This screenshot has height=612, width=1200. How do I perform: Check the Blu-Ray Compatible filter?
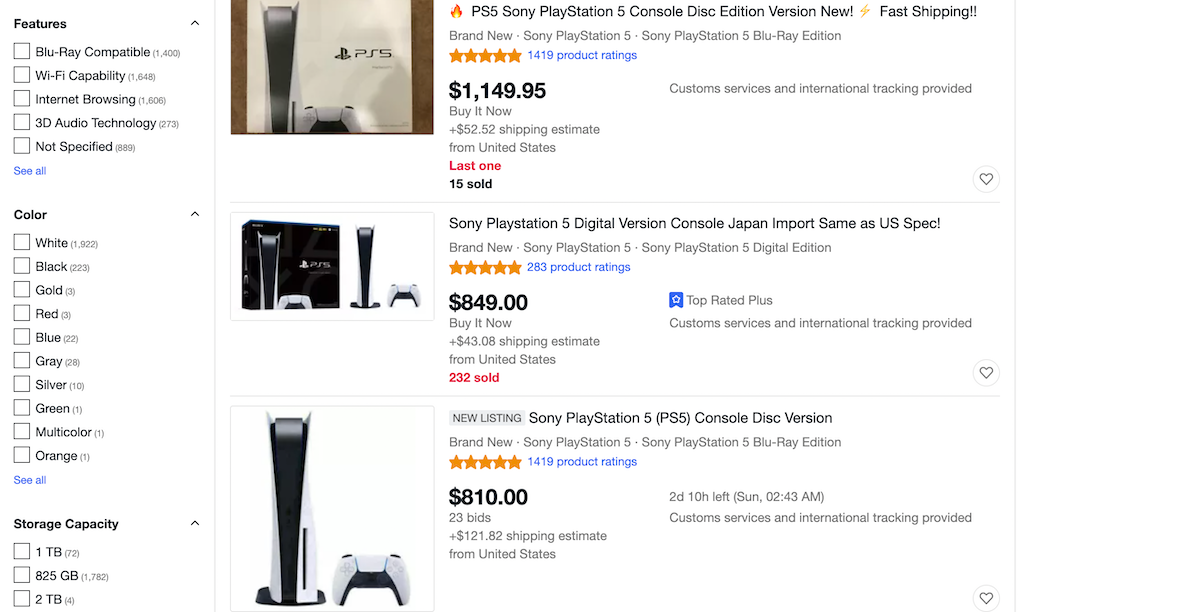point(21,51)
